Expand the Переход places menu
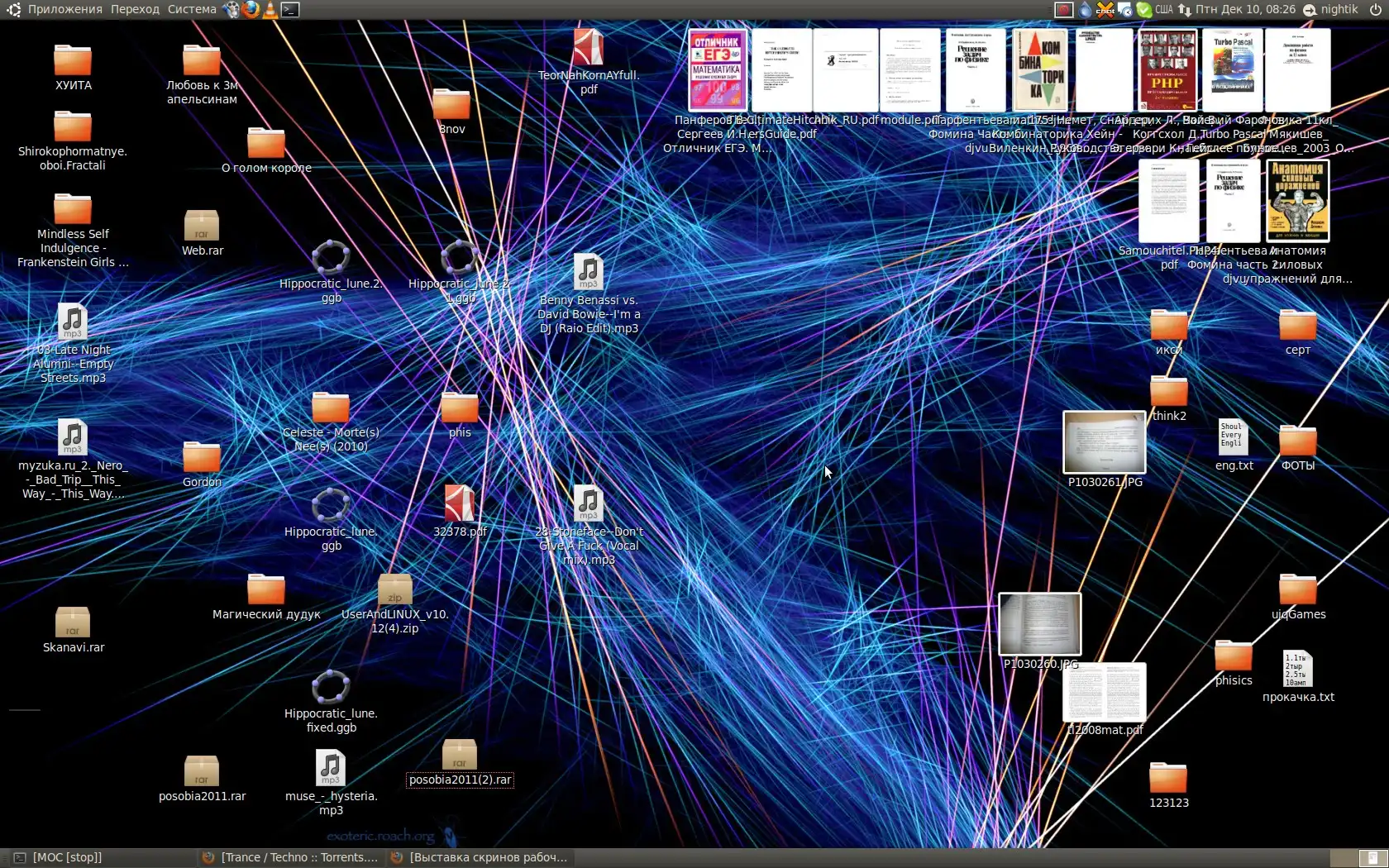This screenshot has height=868, width=1389. point(135,10)
